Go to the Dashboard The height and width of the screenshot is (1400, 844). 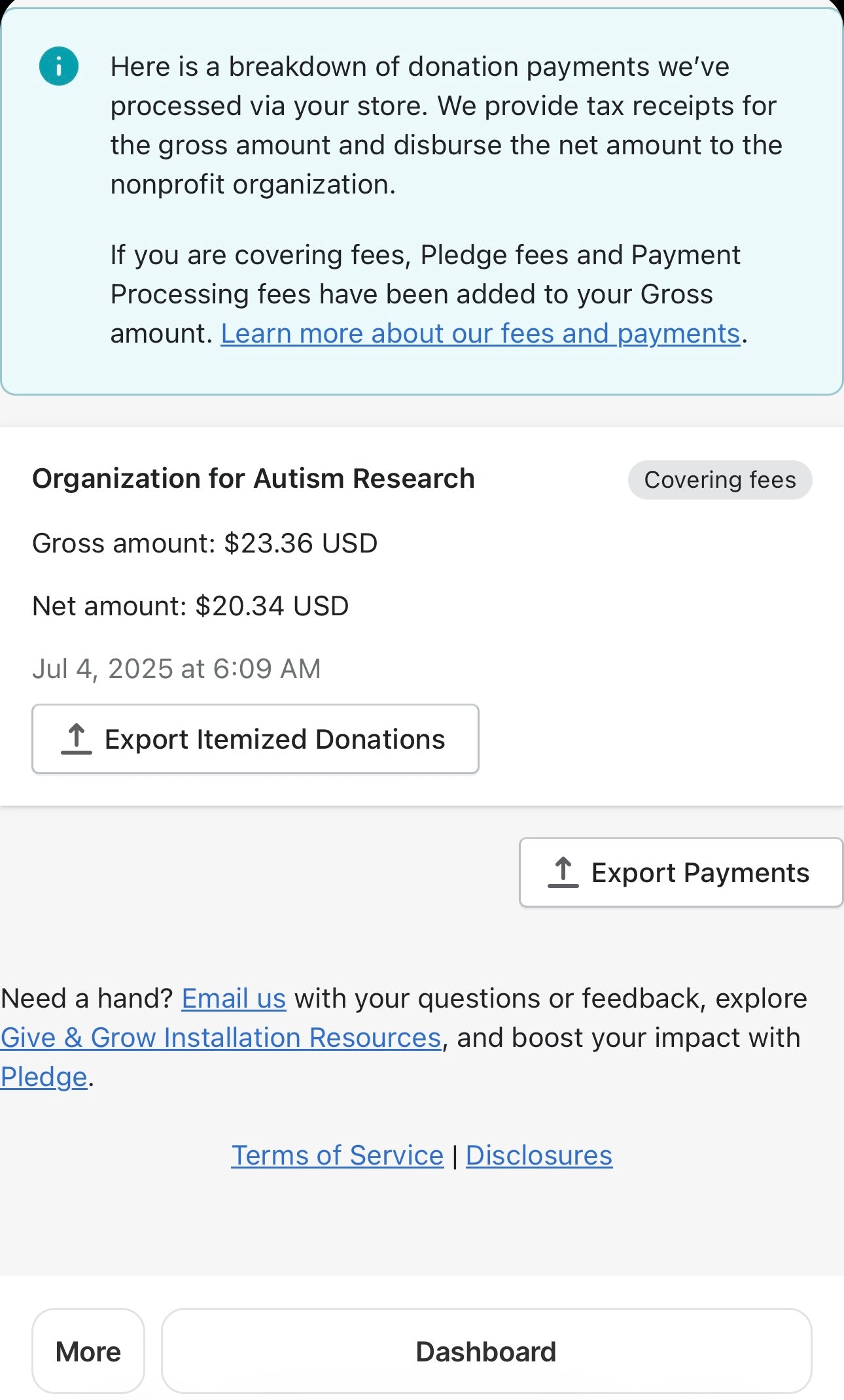(x=486, y=1351)
